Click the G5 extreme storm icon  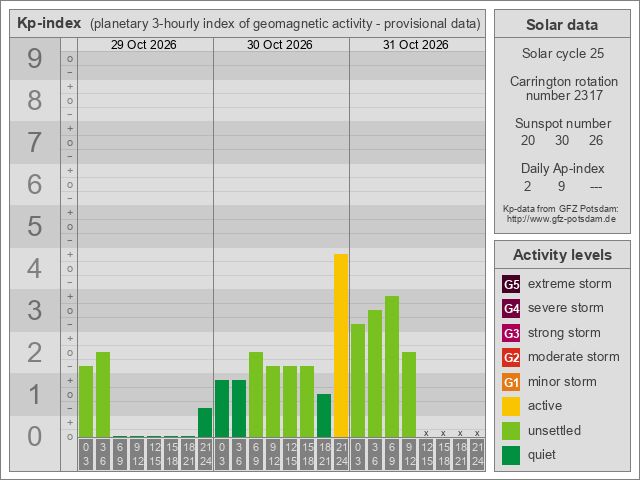click(x=511, y=284)
